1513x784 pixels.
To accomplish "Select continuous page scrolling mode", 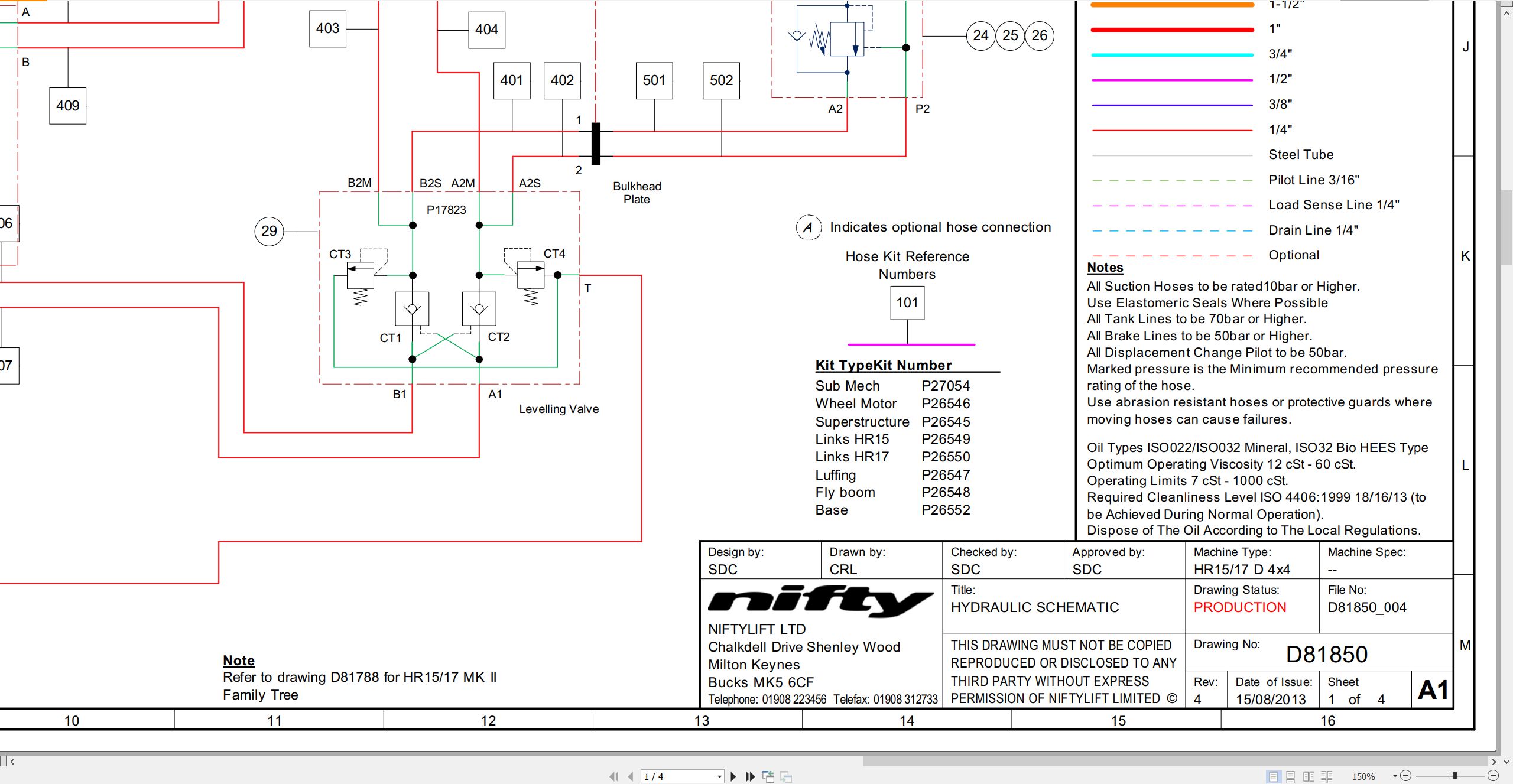I will tap(1291, 776).
